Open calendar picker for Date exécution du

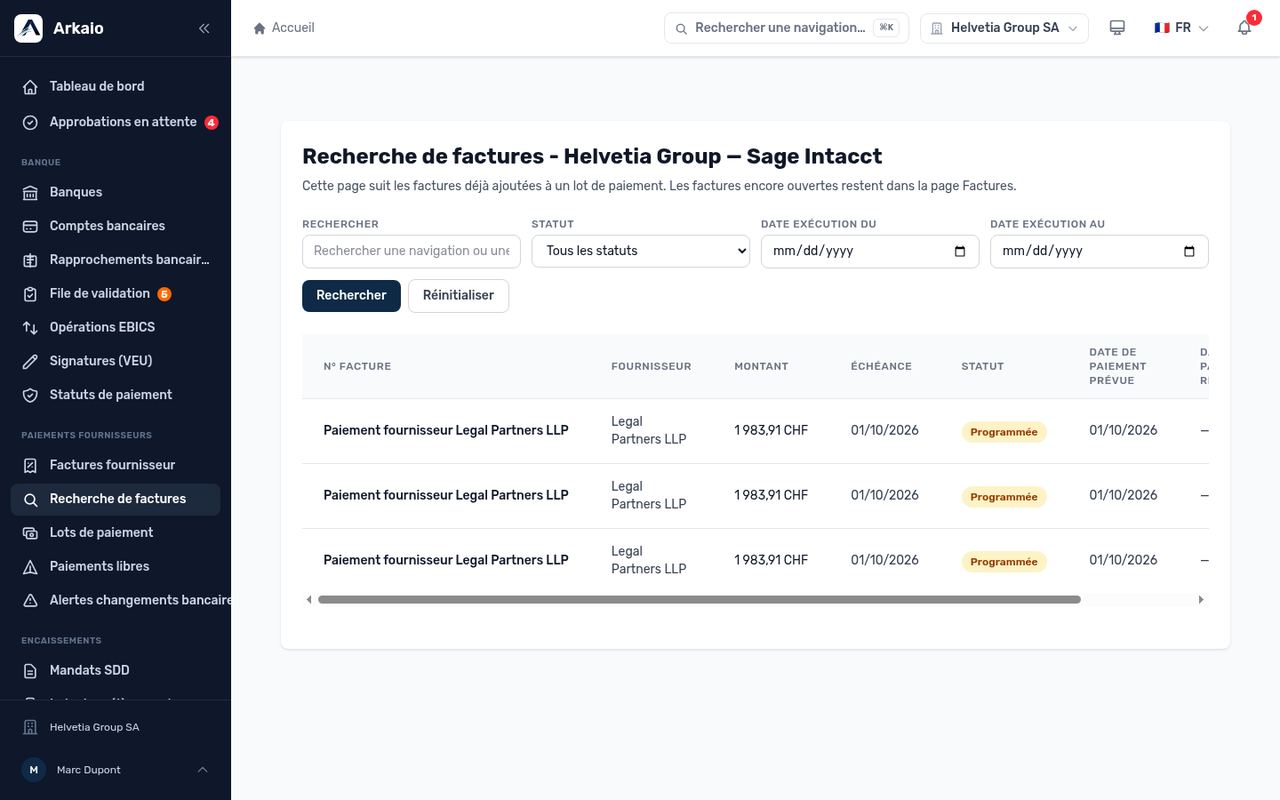click(x=960, y=251)
